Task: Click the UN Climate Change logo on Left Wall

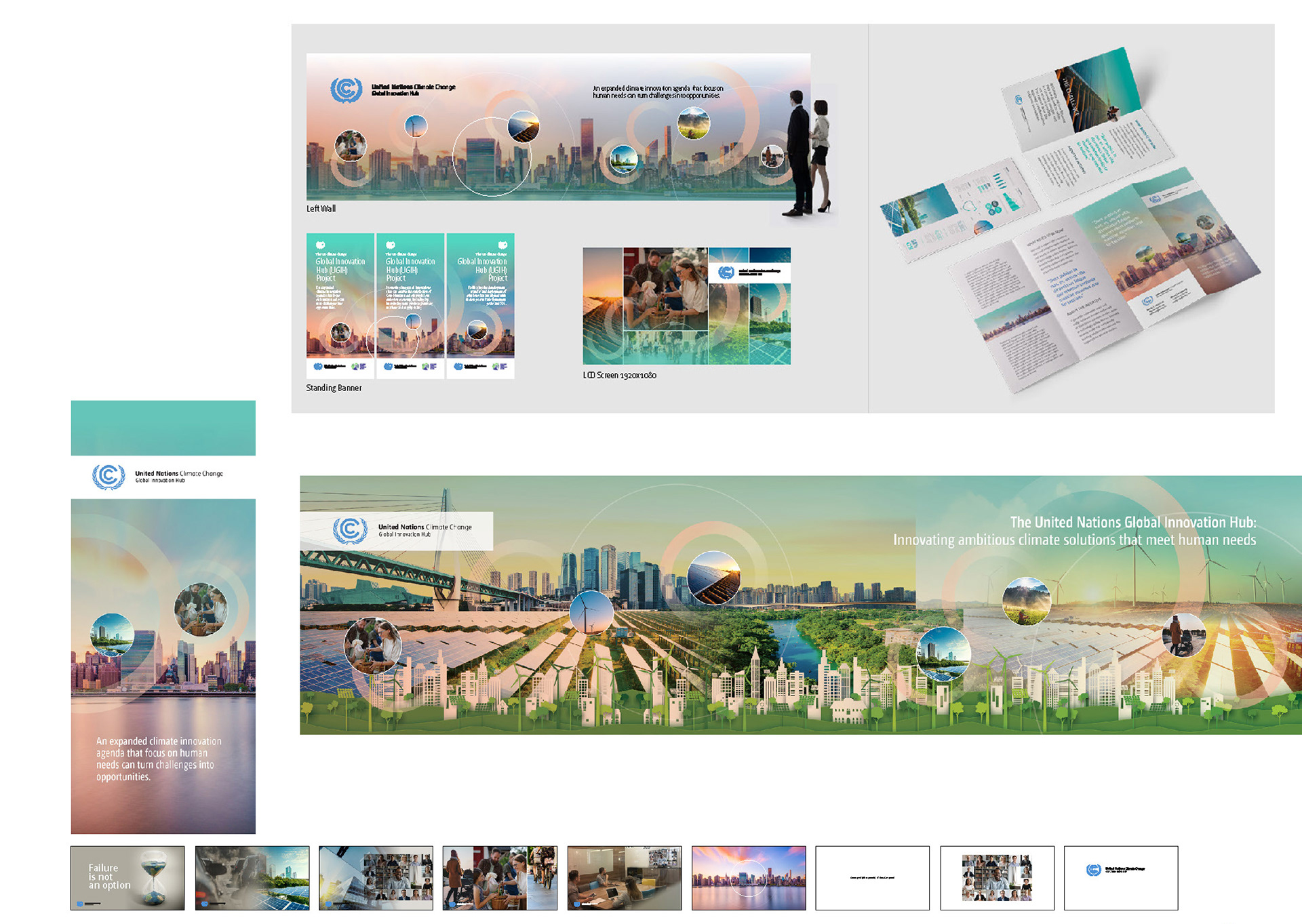Action: (347, 89)
